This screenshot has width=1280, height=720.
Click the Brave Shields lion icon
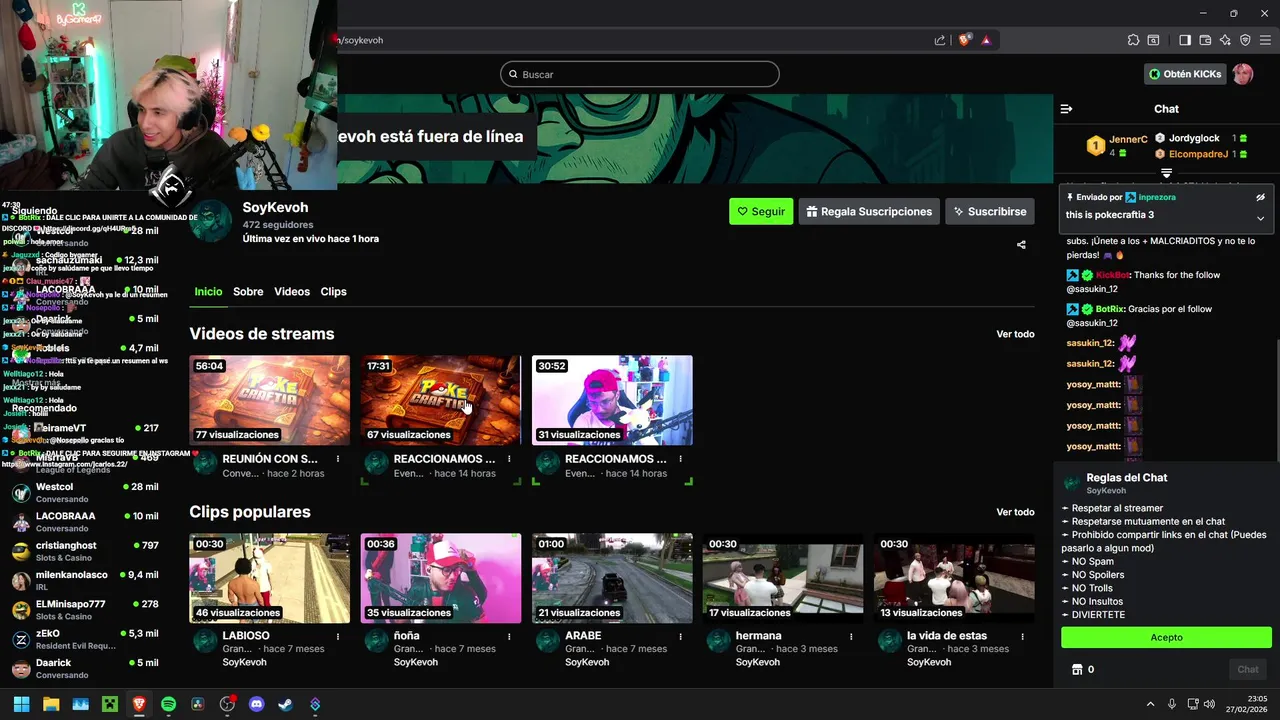964,40
